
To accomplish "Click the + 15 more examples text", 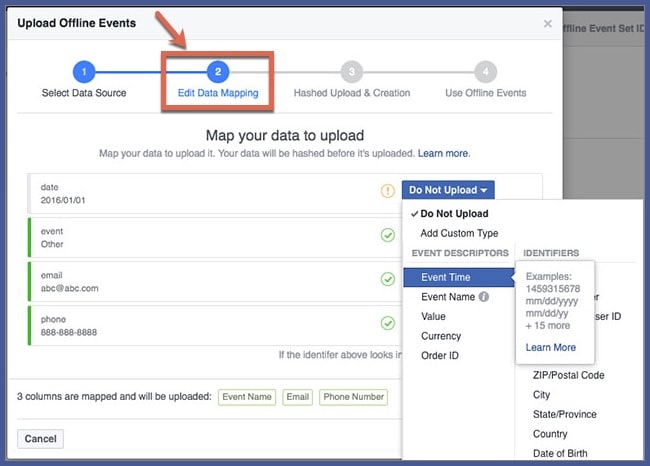I will coord(548,325).
